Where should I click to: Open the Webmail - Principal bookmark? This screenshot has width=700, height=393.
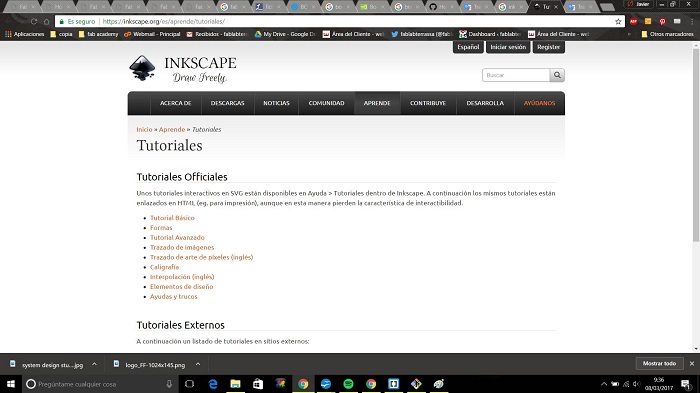click(x=152, y=34)
